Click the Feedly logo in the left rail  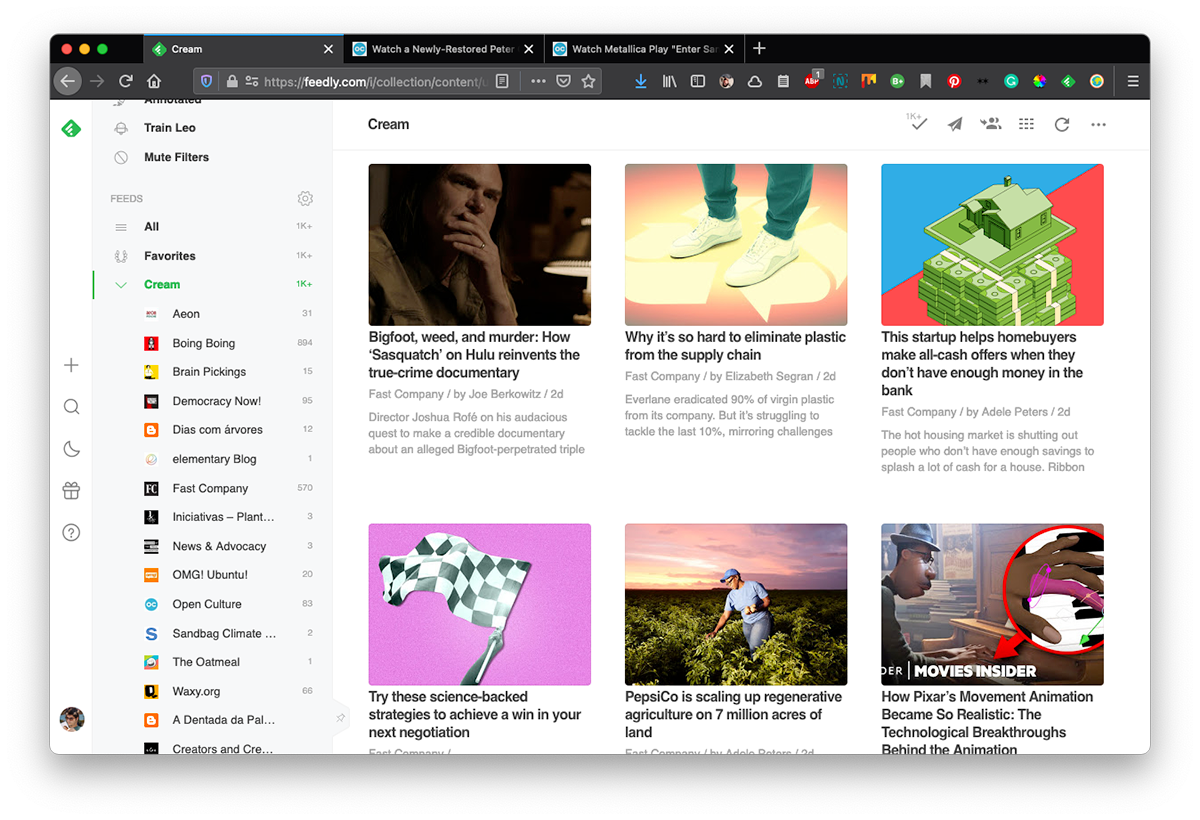(71, 128)
